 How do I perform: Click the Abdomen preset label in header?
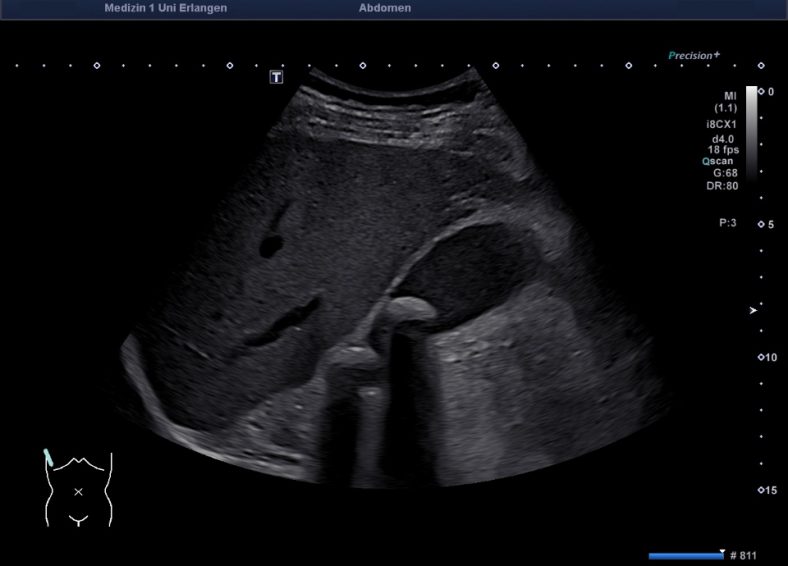pos(384,8)
